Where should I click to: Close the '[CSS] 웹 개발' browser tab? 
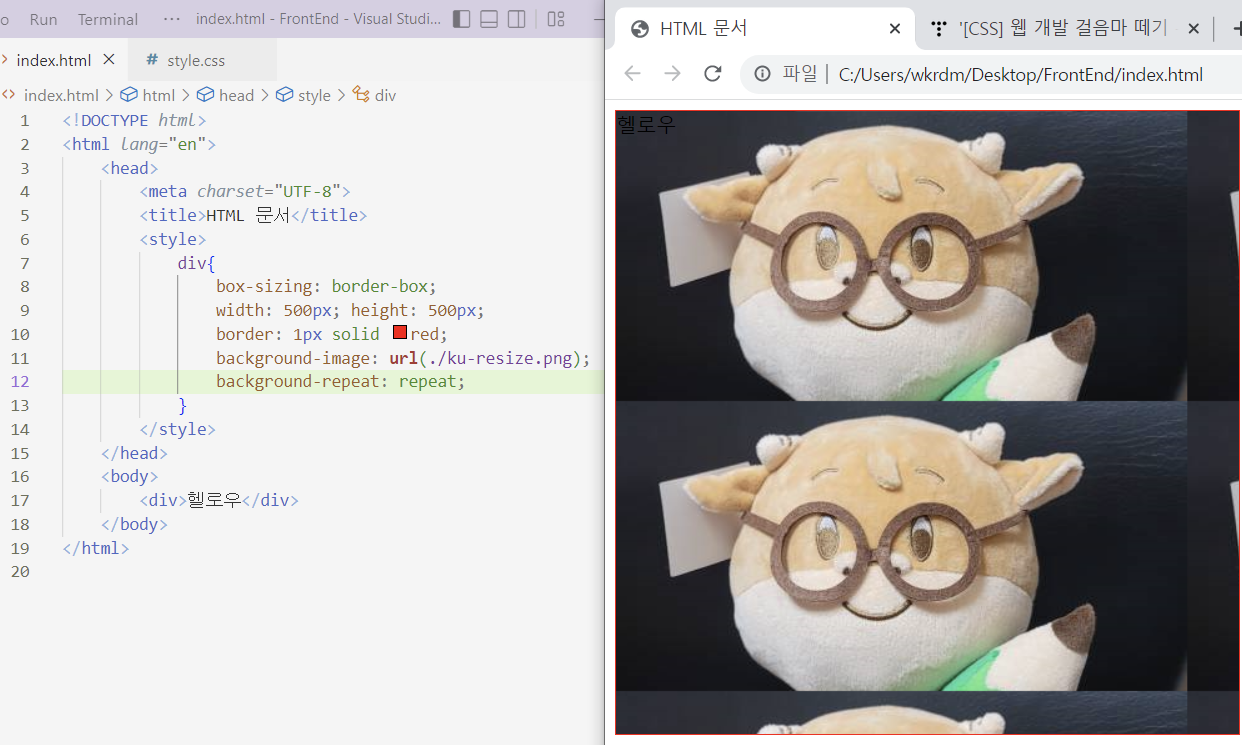[1193, 29]
